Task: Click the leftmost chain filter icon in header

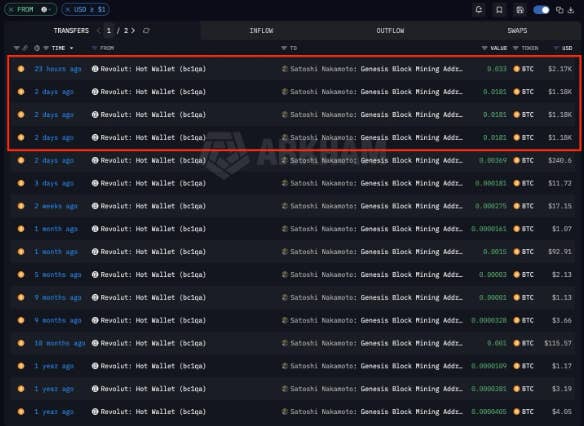Action: [16, 48]
